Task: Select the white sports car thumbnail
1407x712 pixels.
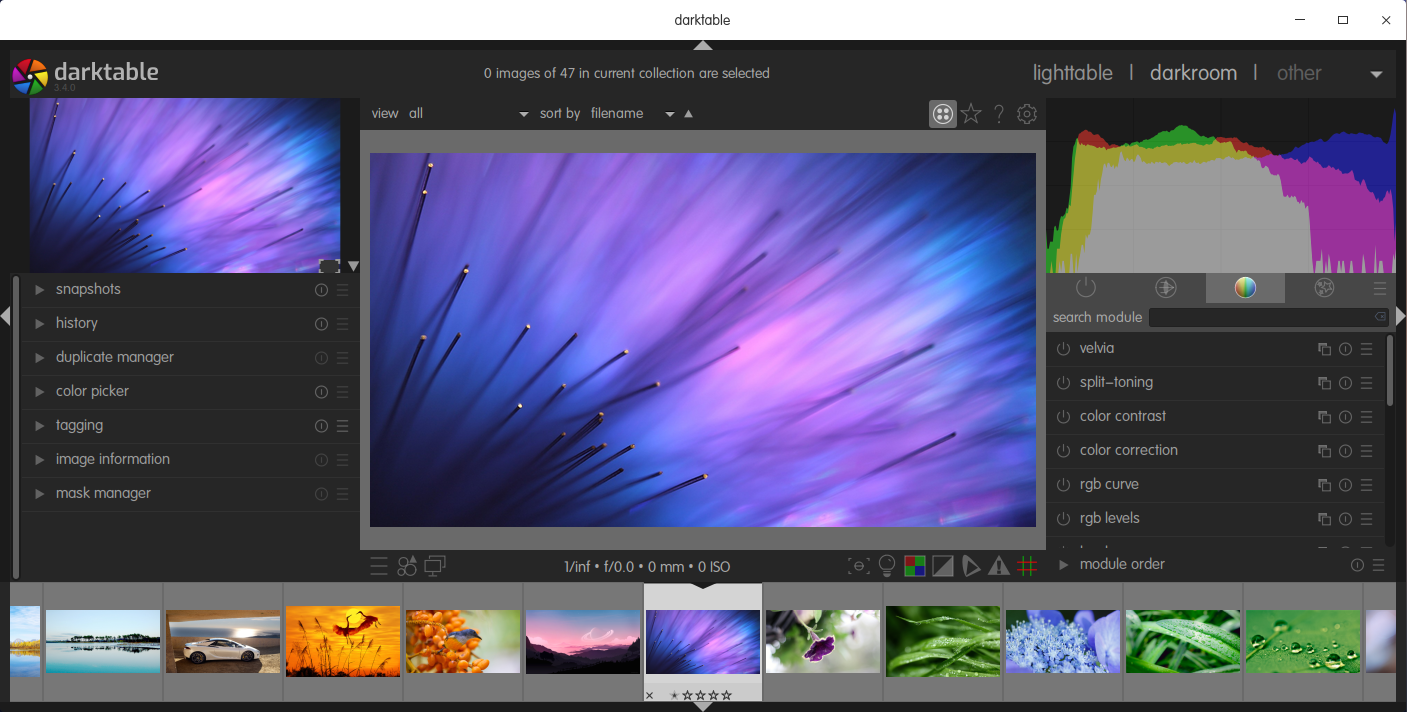Action: point(223,641)
